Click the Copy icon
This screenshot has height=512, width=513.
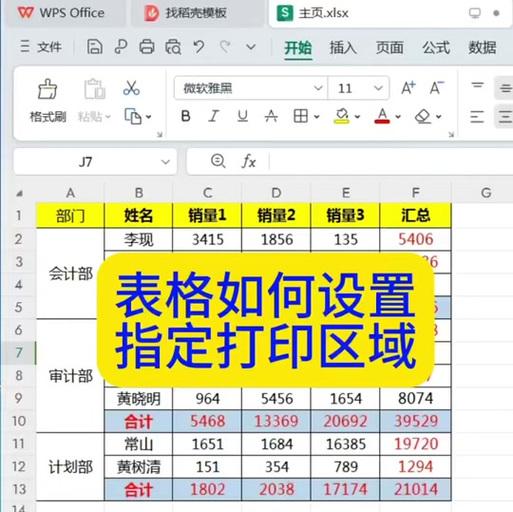tap(133, 116)
